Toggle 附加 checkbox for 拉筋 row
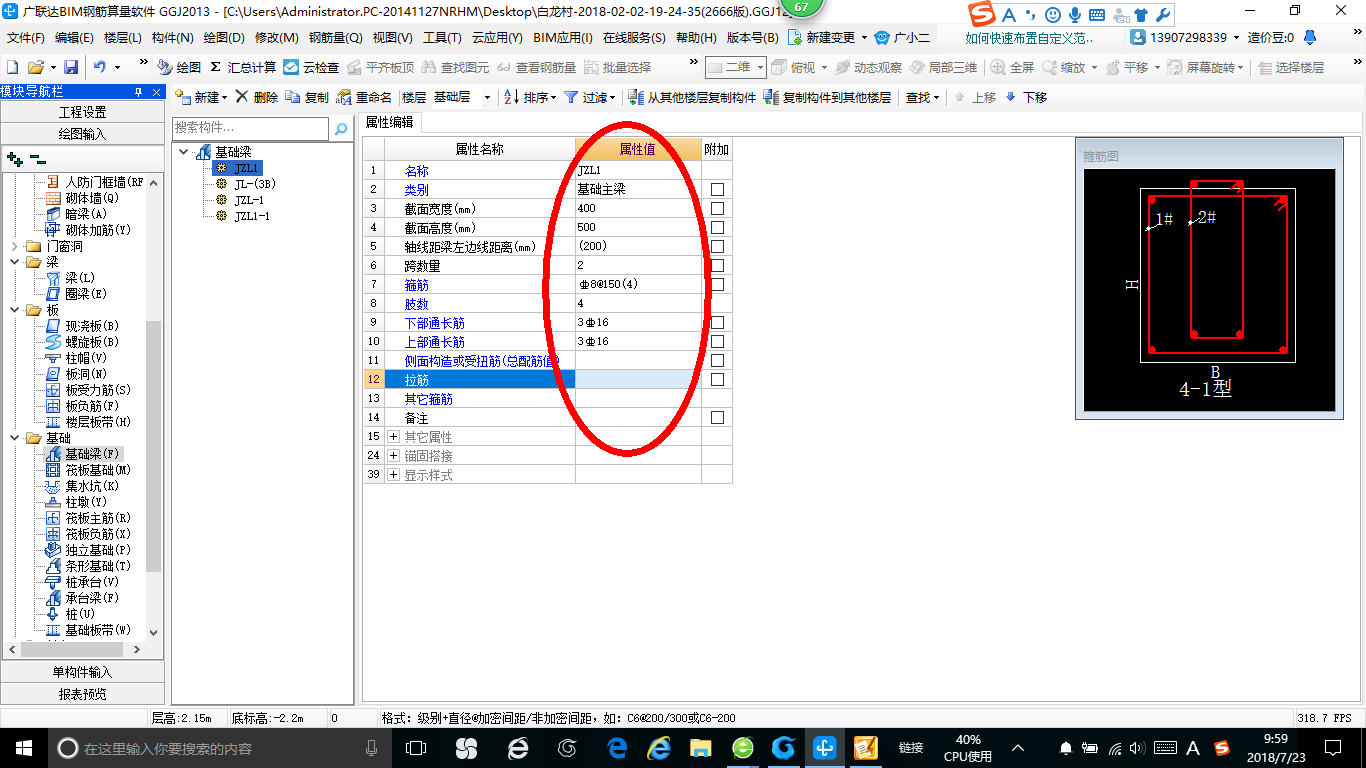The image size is (1366, 768). [717, 379]
